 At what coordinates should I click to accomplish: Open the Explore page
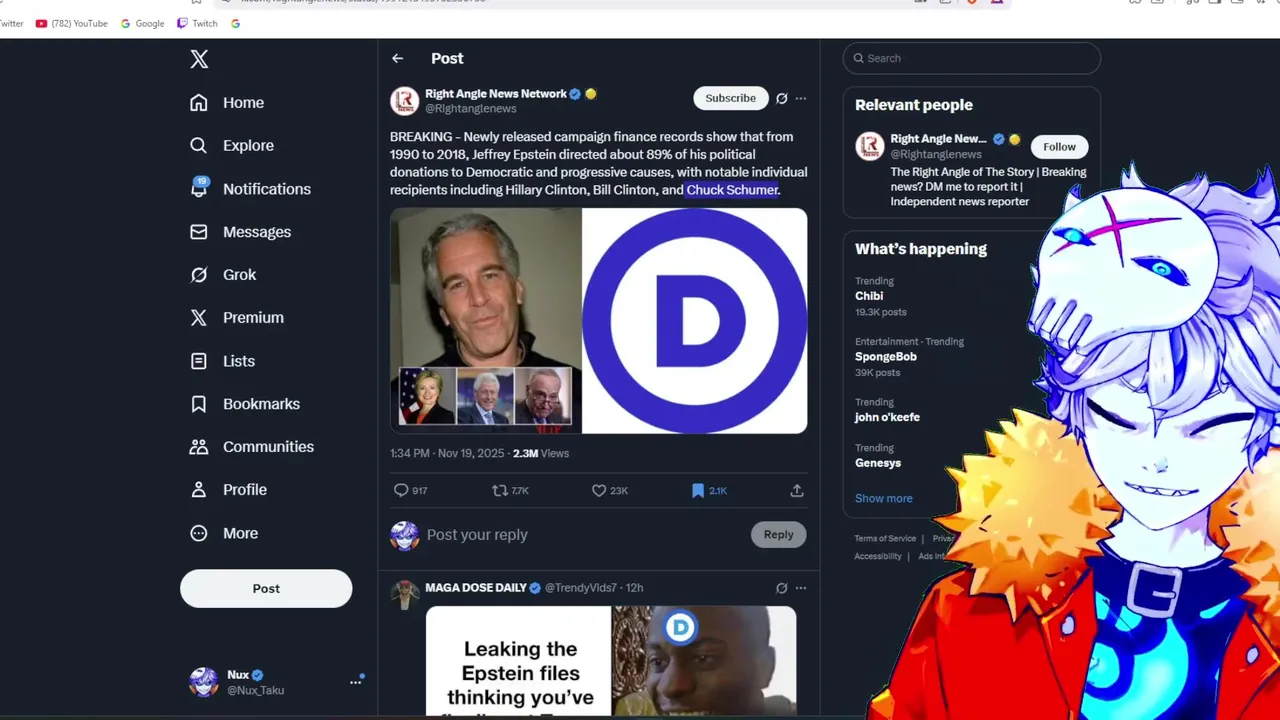click(x=232, y=146)
